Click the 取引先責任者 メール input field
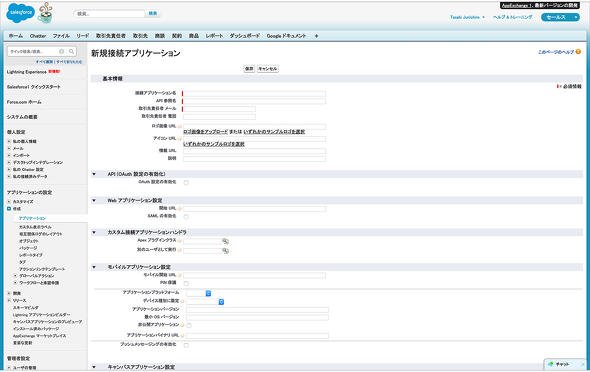 (219, 109)
